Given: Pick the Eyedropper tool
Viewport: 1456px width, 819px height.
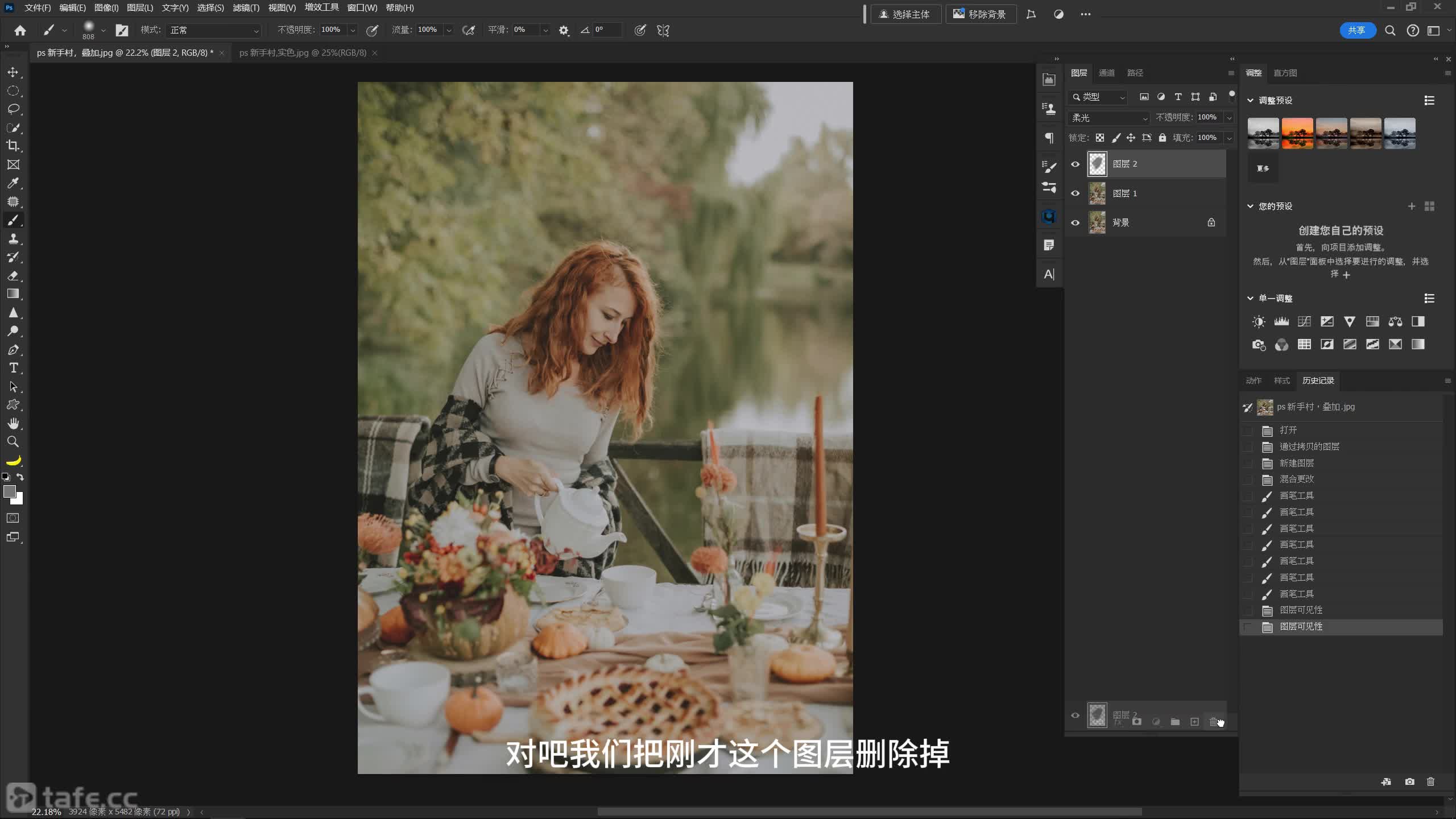Looking at the screenshot, I should (x=13, y=183).
